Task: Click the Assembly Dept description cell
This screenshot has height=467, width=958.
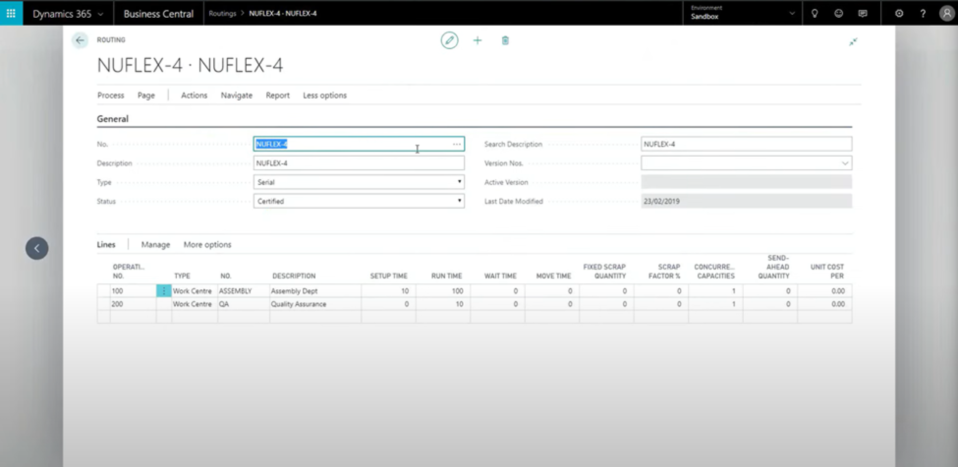Action: (x=315, y=291)
